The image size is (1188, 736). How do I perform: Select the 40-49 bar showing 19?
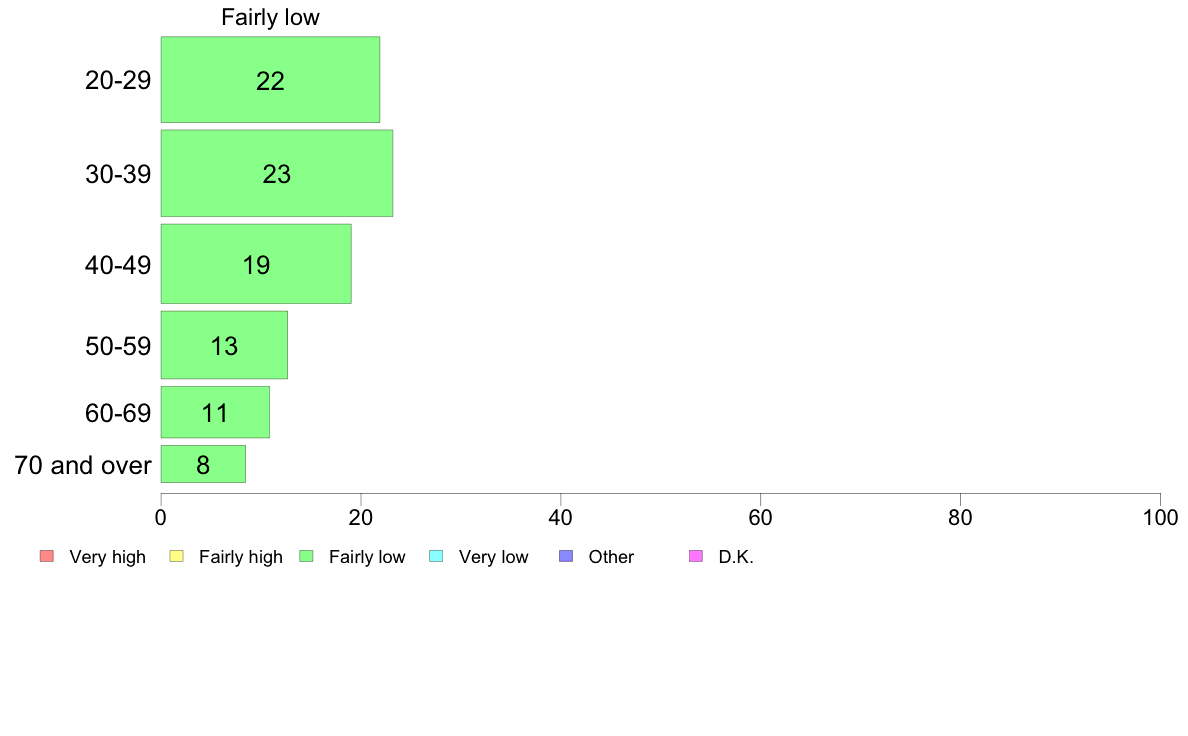tap(256, 264)
